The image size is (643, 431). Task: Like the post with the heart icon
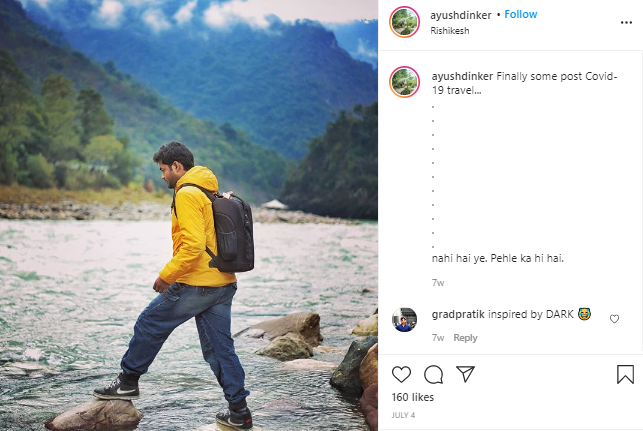coord(401,374)
